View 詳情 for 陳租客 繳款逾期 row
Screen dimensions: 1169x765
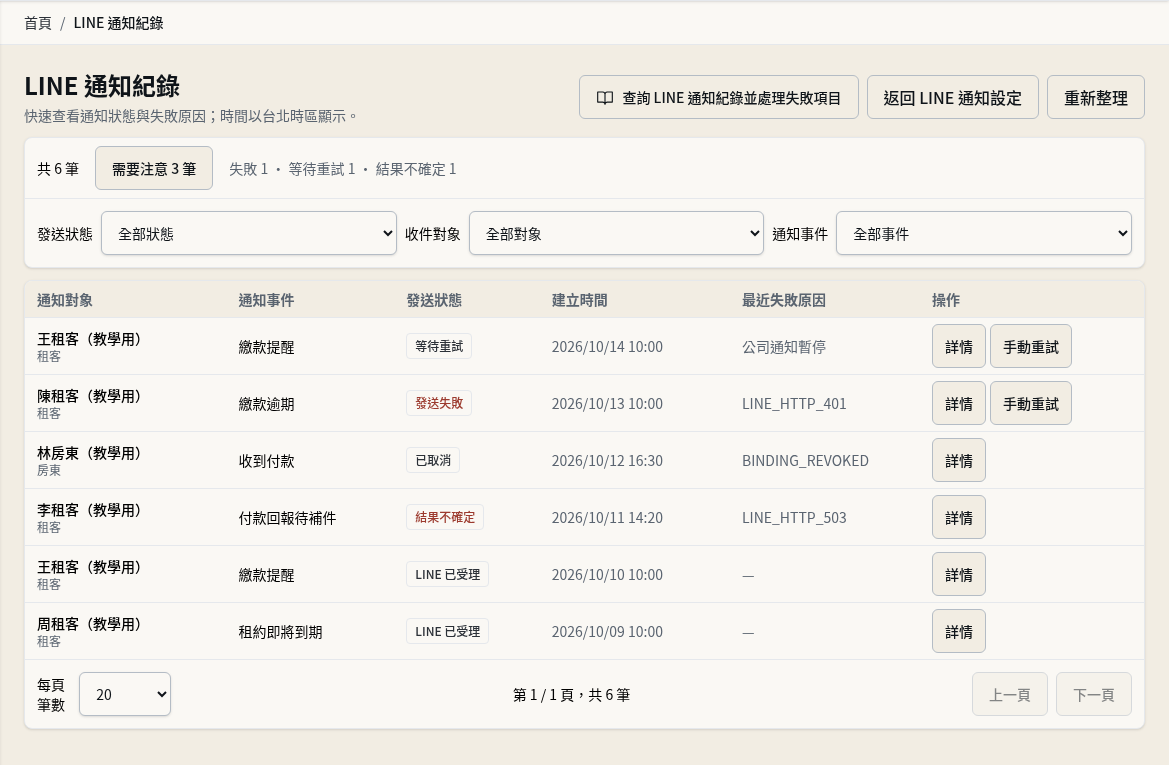[x=958, y=403]
